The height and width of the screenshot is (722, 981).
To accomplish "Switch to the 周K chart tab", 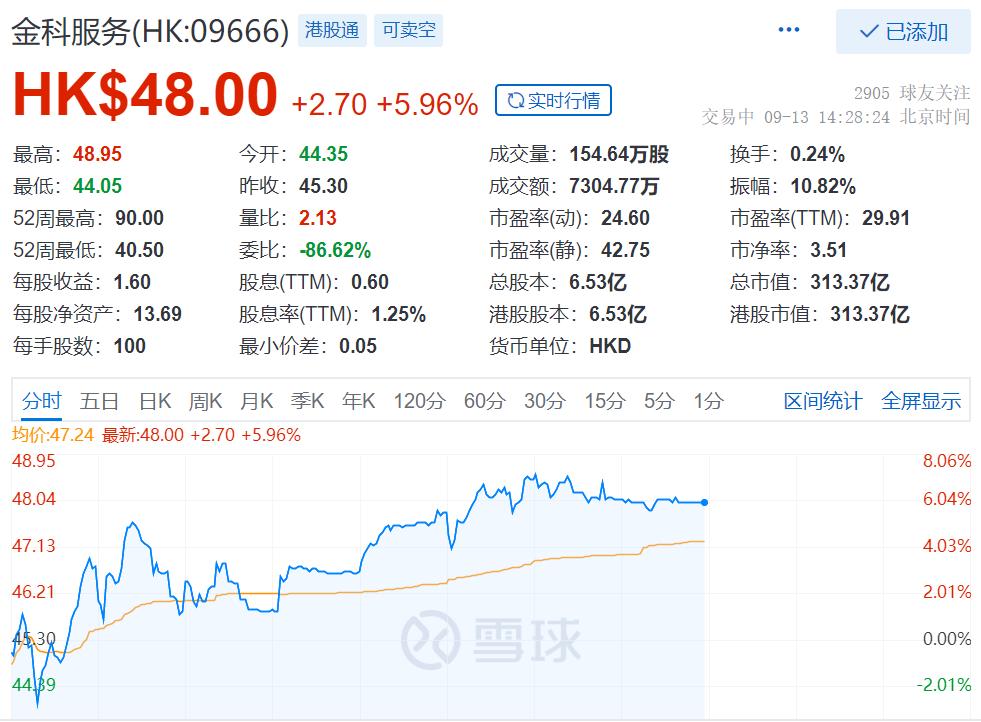I will click(205, 401).
